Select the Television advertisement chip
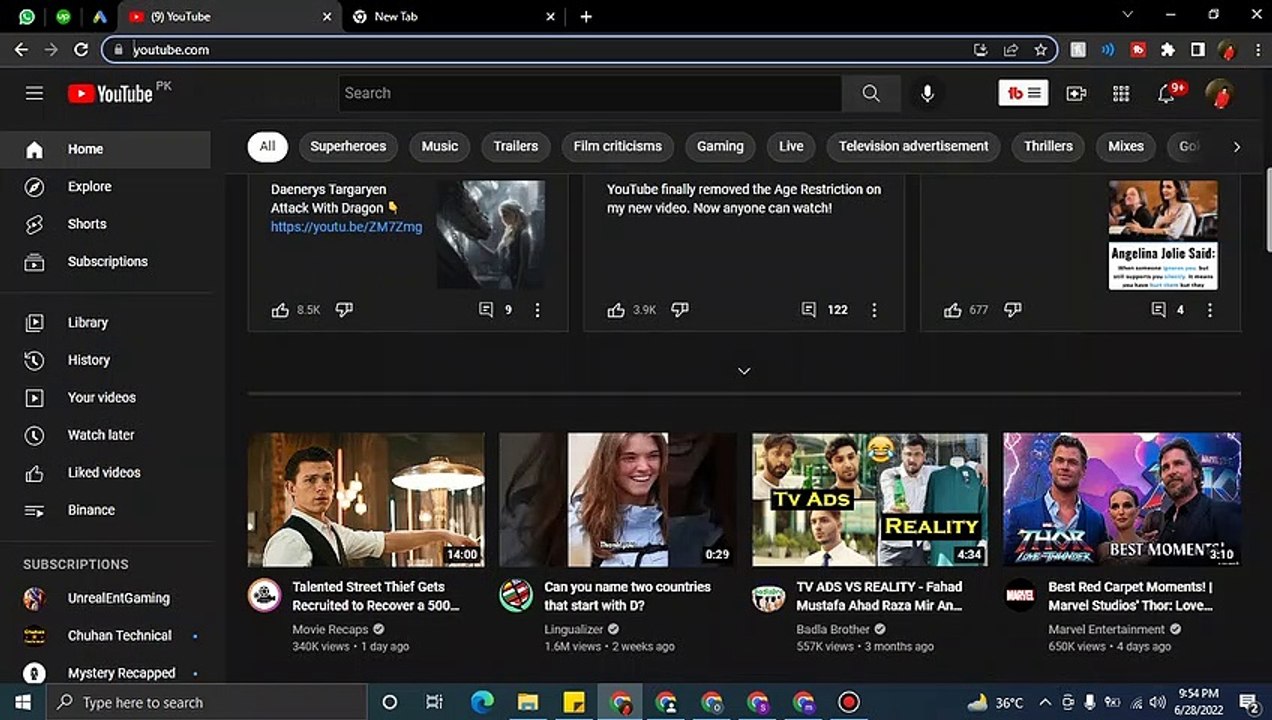 (913, 146)
